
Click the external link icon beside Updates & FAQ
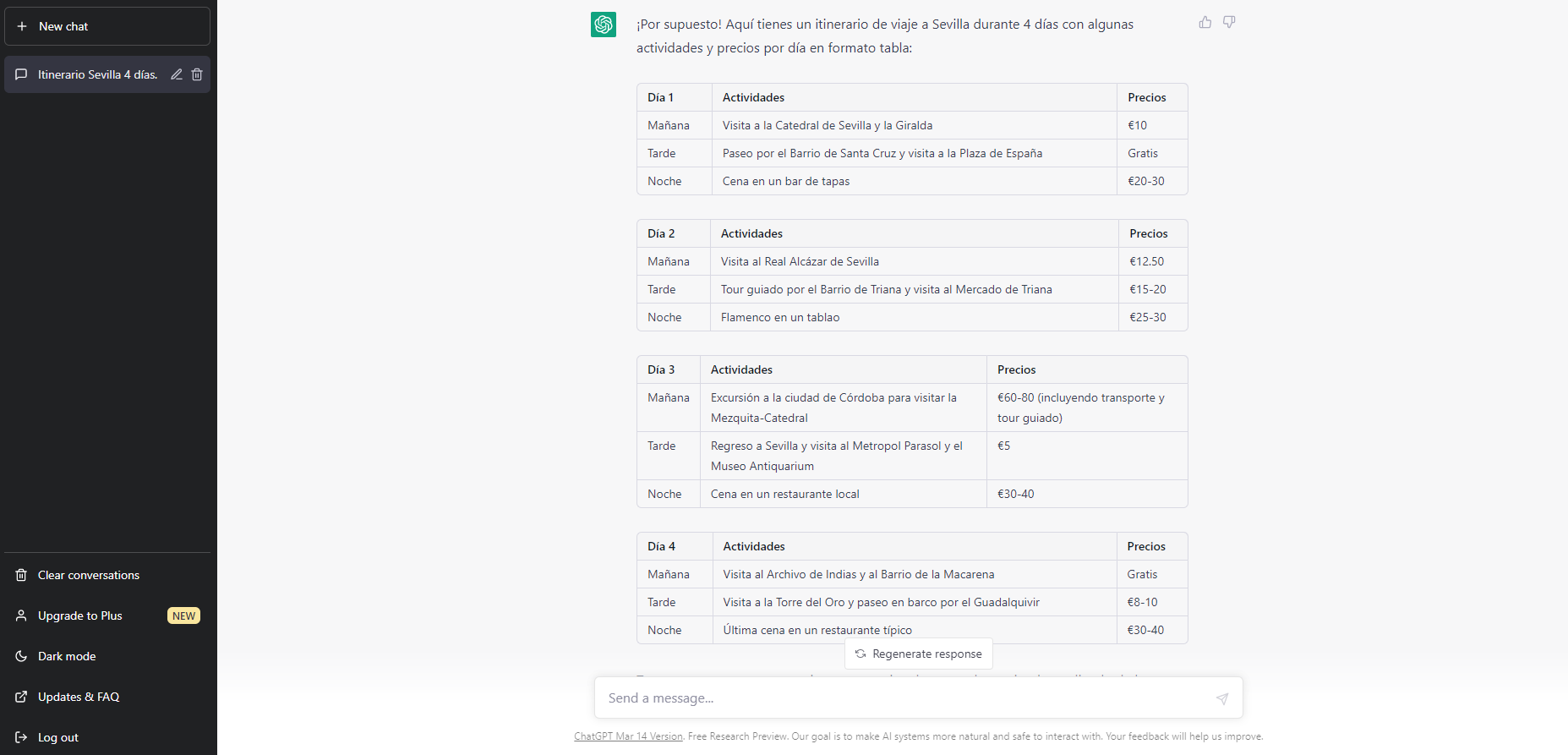(22, 697)
